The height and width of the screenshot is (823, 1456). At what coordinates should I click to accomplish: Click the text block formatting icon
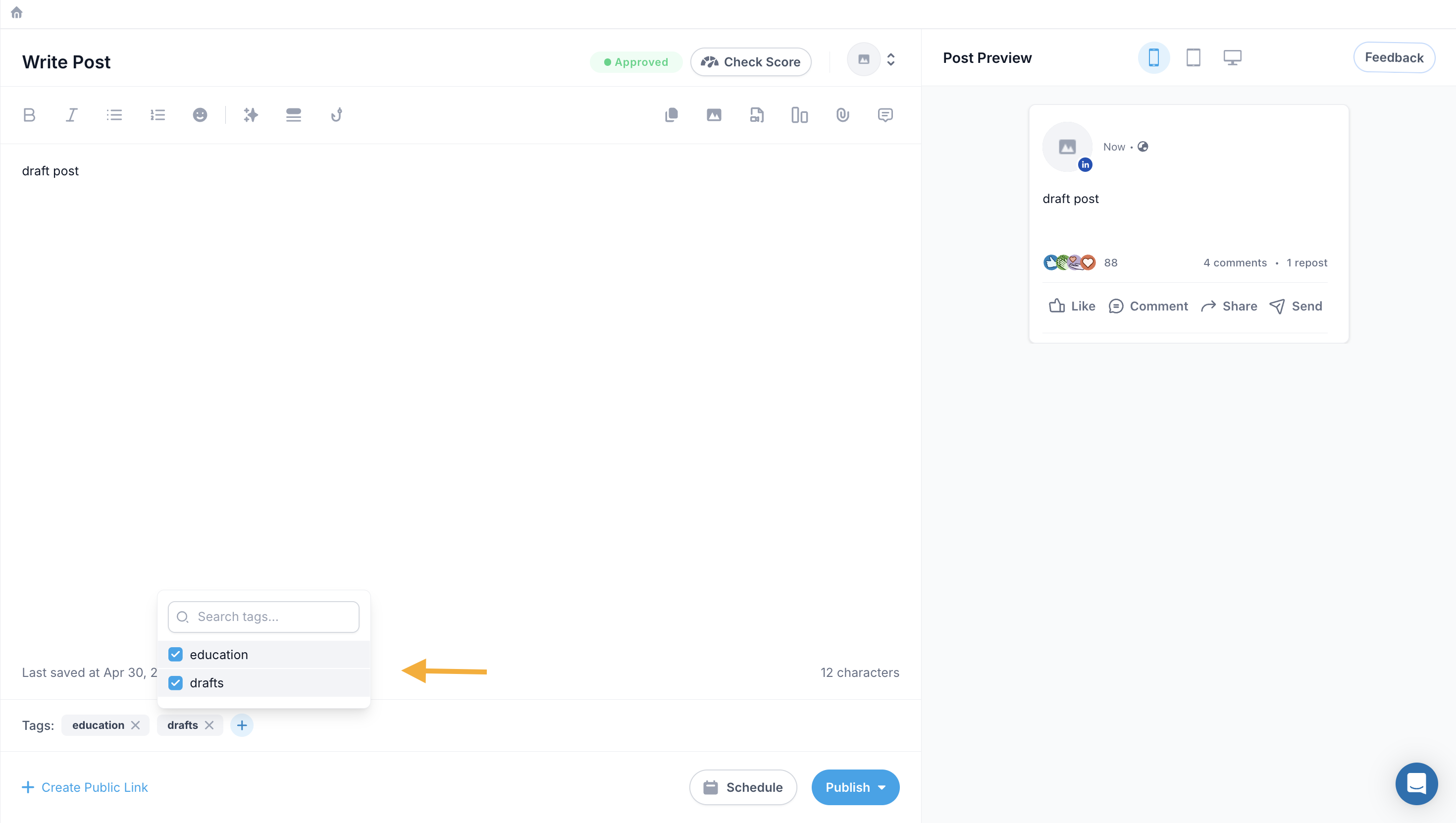[x=293, y=115]
